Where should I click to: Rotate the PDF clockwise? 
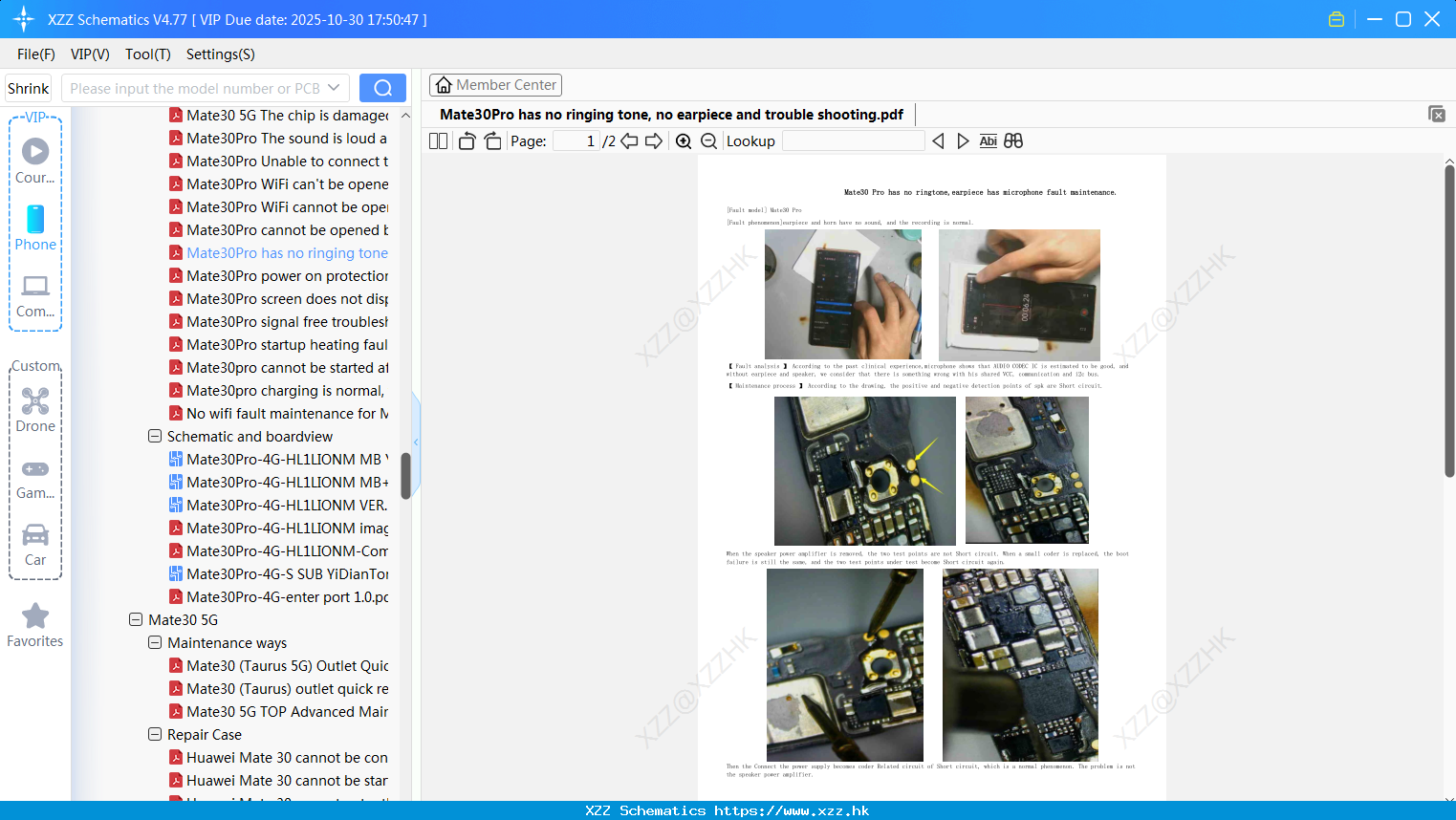492,141
